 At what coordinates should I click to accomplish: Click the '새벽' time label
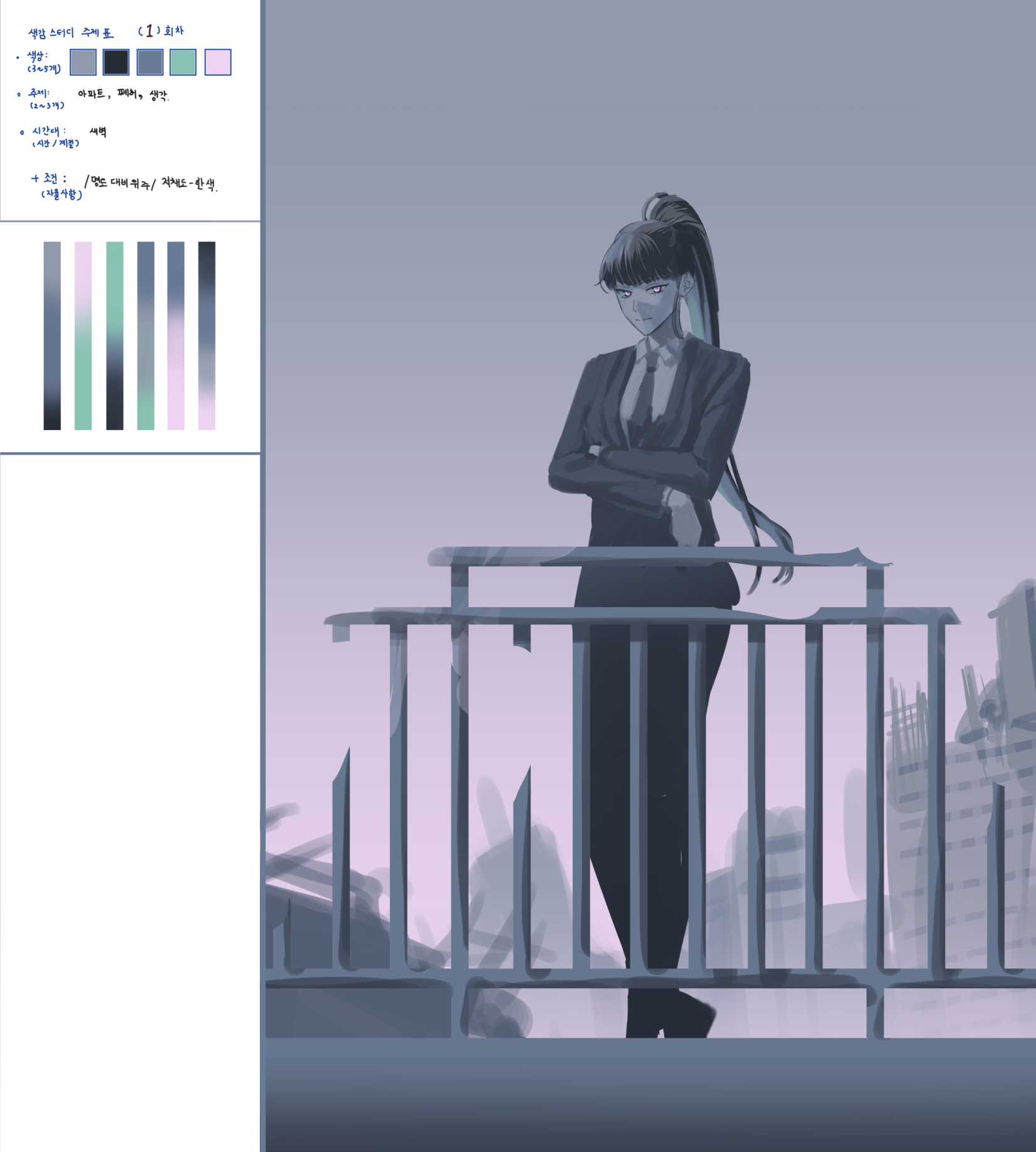98,132
